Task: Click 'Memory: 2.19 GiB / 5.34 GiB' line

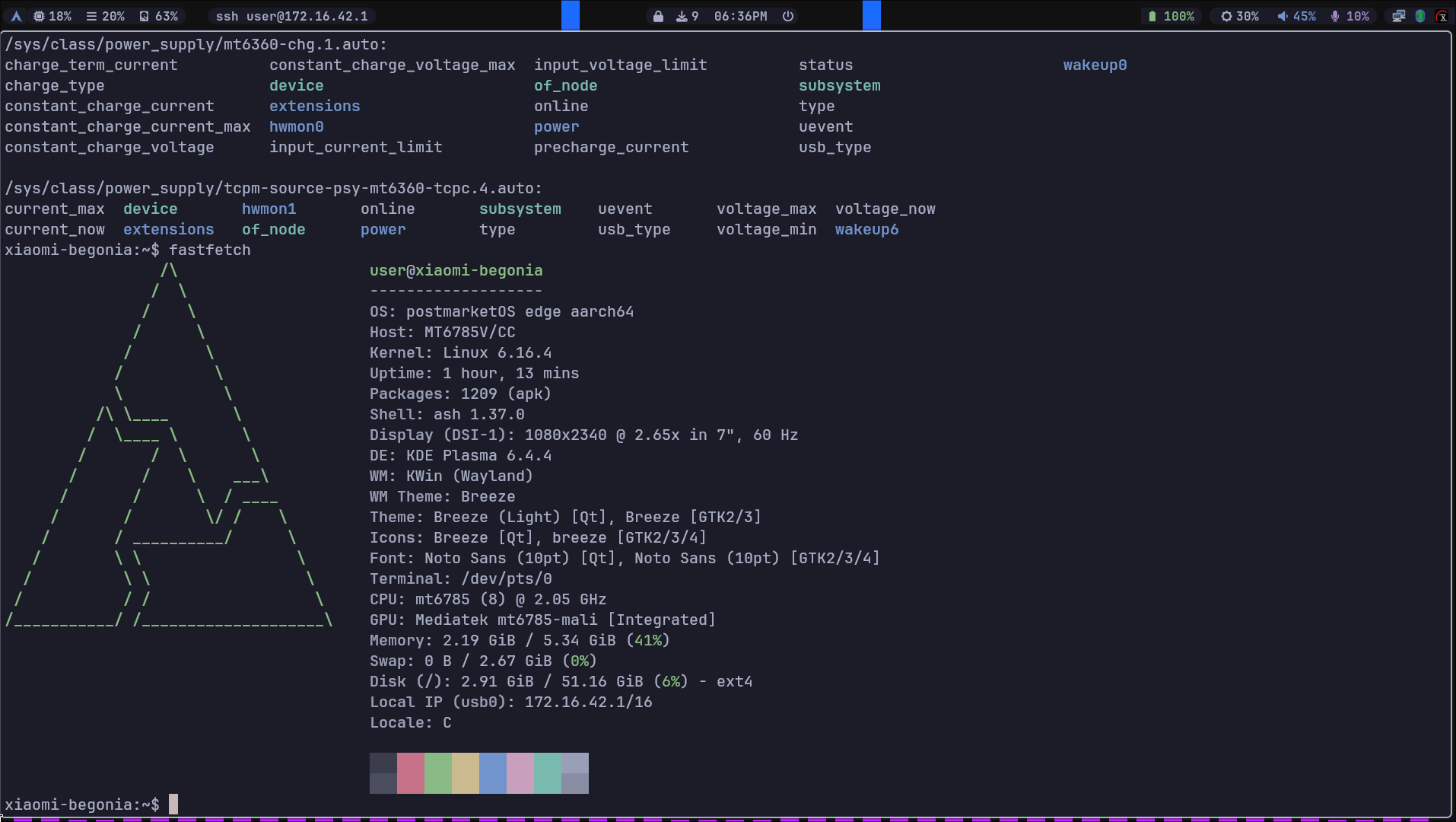Action: click(x=520, y=640)
